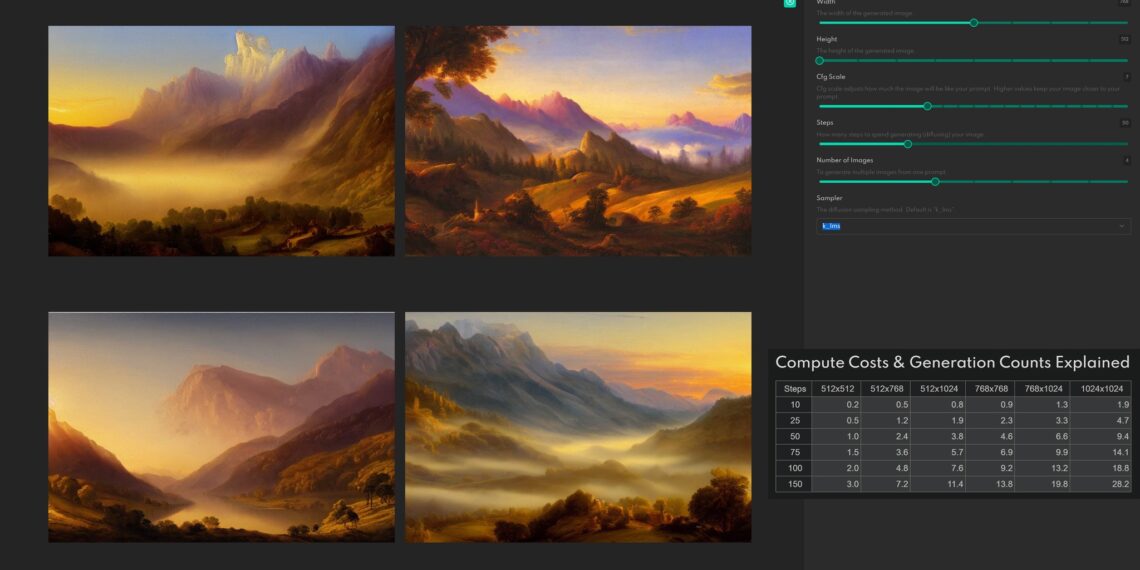Click the '768x768' column header

tap(991, 388)
